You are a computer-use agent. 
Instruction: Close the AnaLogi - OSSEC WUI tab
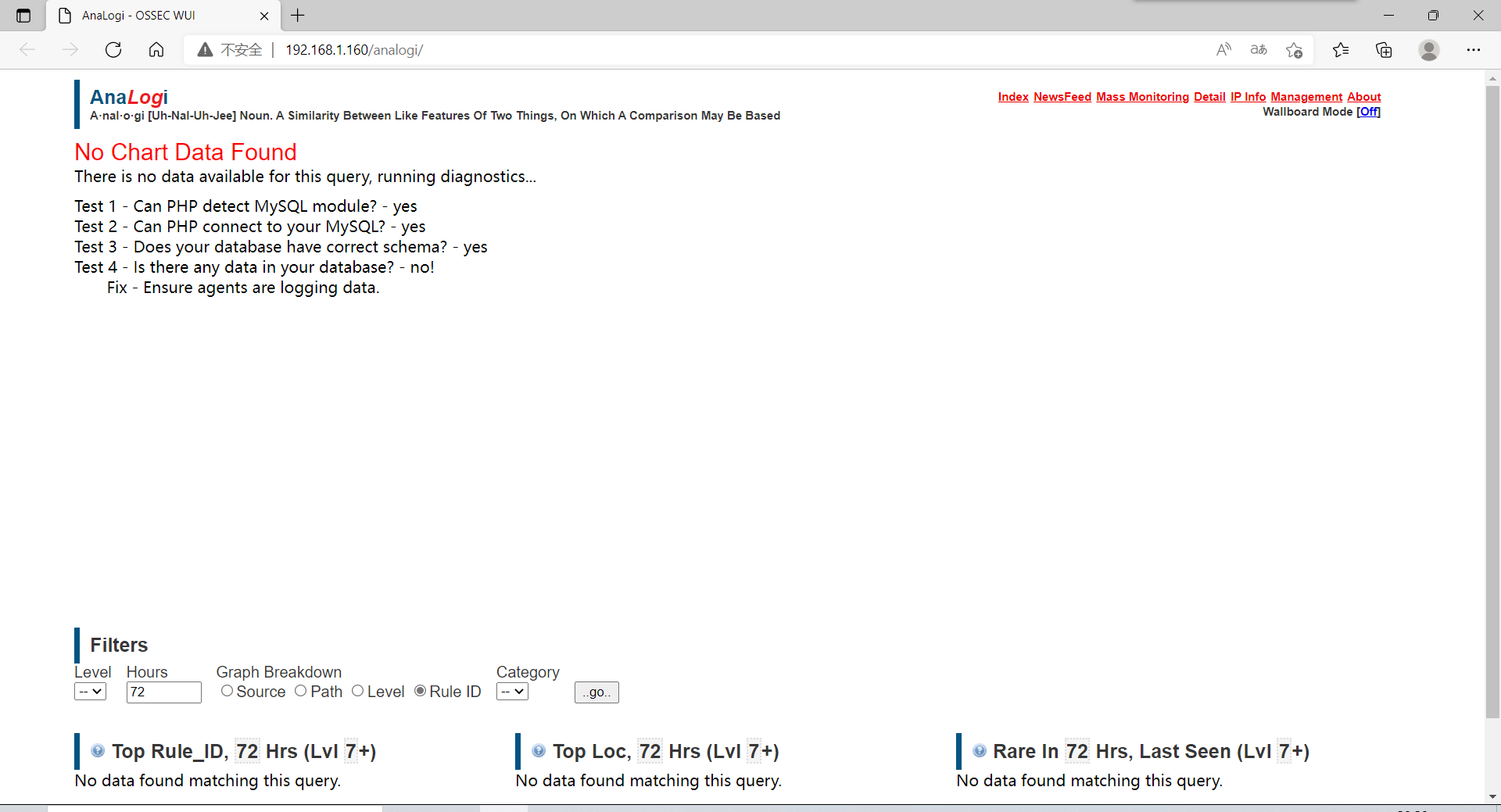click(x=264, y=16)
